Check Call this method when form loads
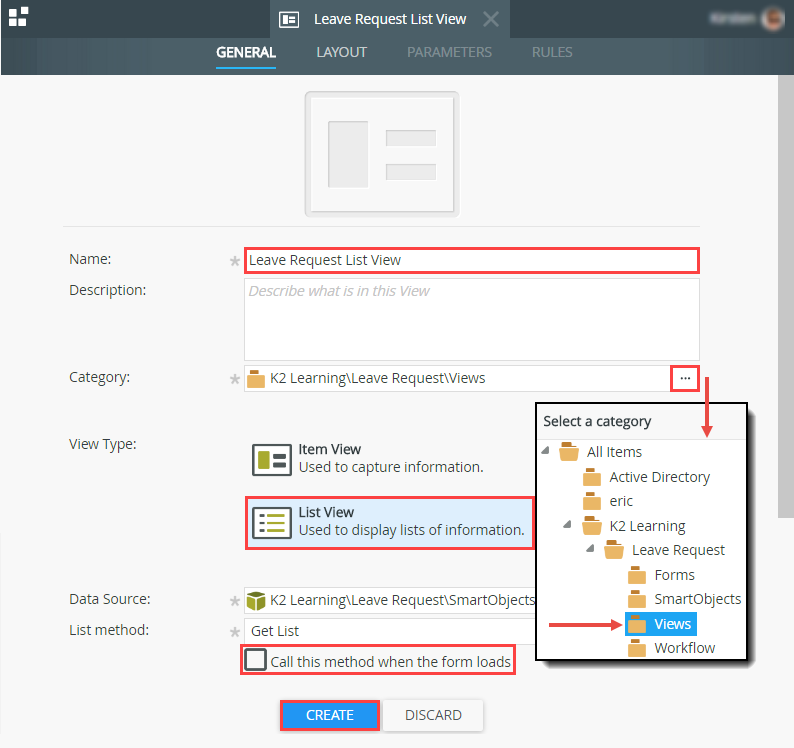The width and height of the screenshot is (794, 748). [x=255, y=660]
